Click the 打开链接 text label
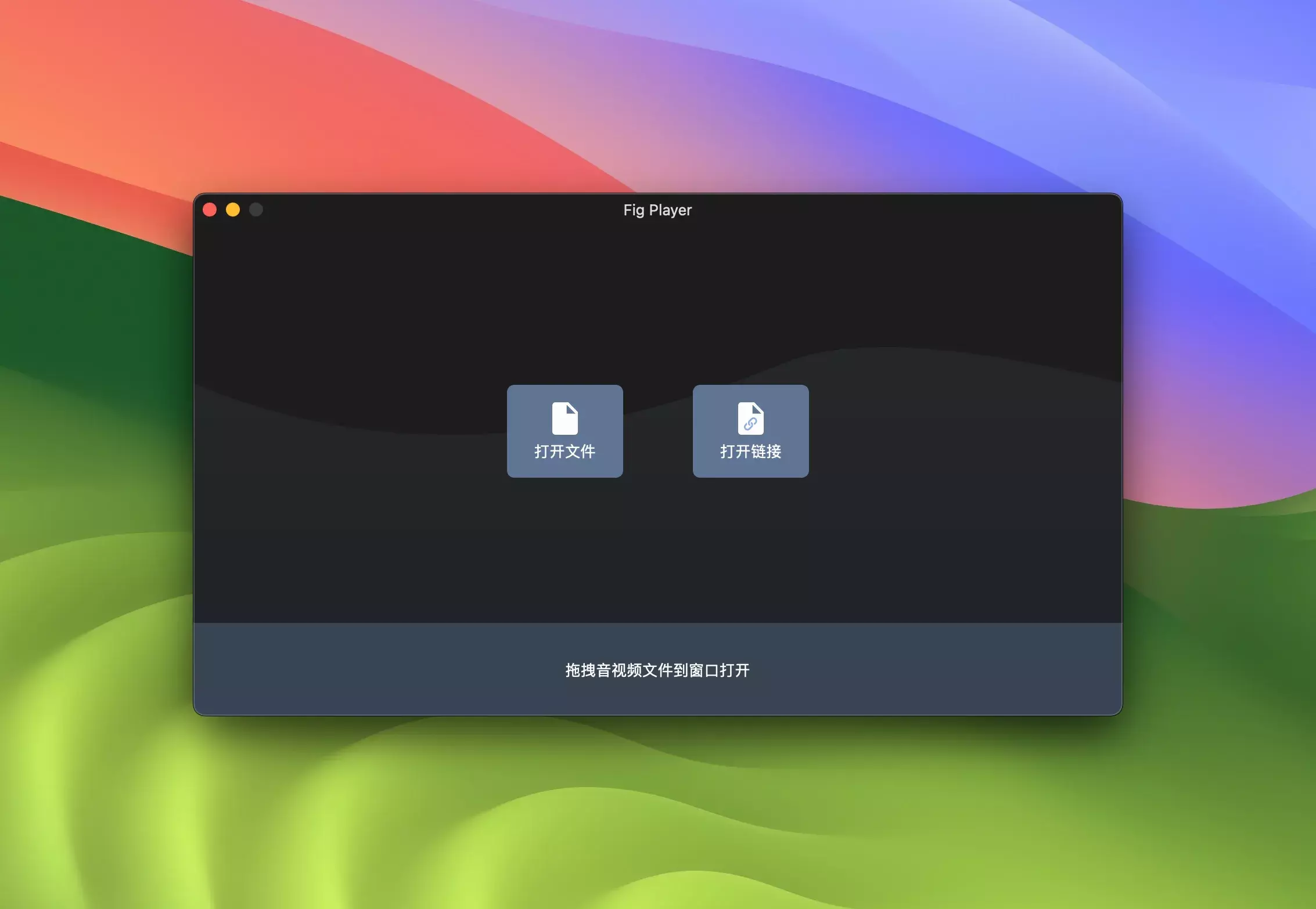Screen dimensions: 1316x909 [750, 452]
